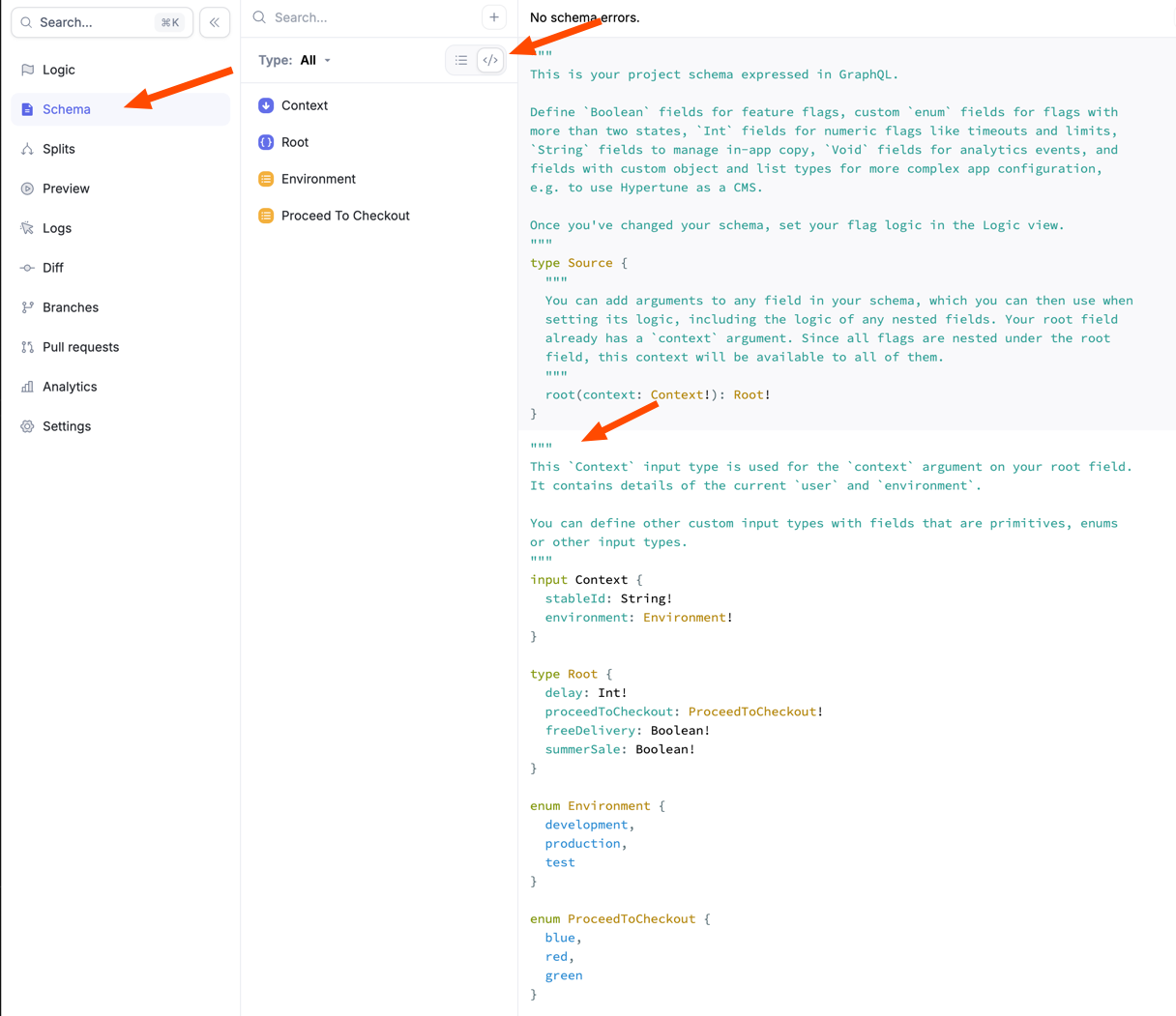Select the Context type in the type list

pos(304,105)
